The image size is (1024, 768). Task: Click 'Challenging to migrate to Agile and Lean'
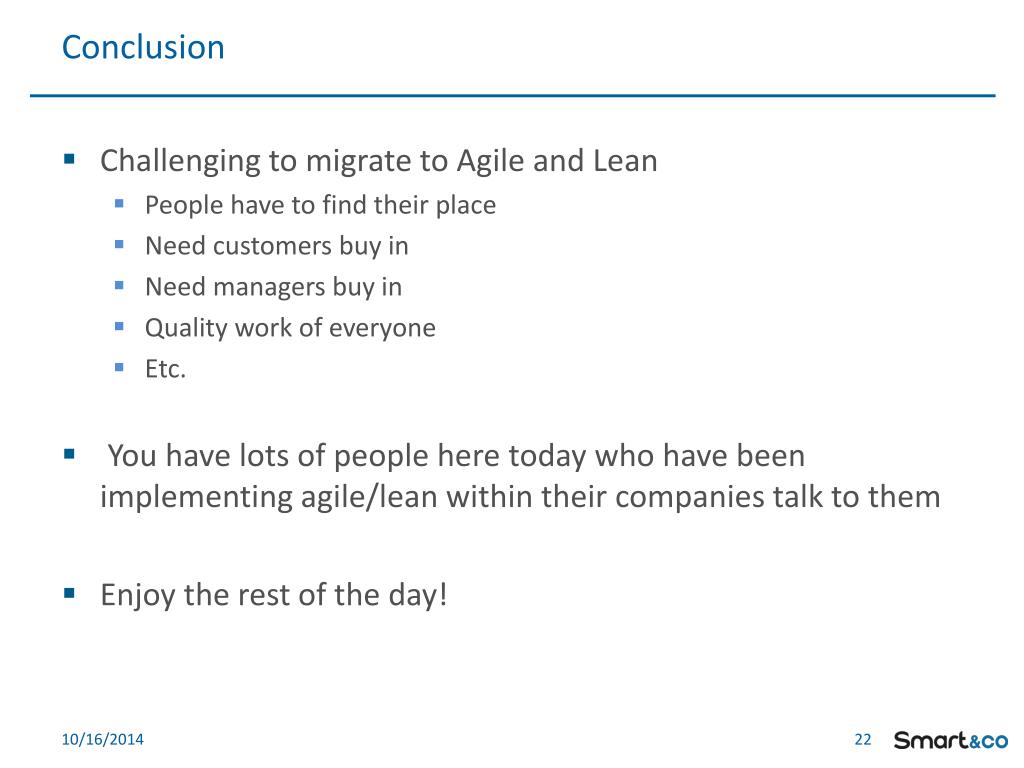(x=379, y=161)
